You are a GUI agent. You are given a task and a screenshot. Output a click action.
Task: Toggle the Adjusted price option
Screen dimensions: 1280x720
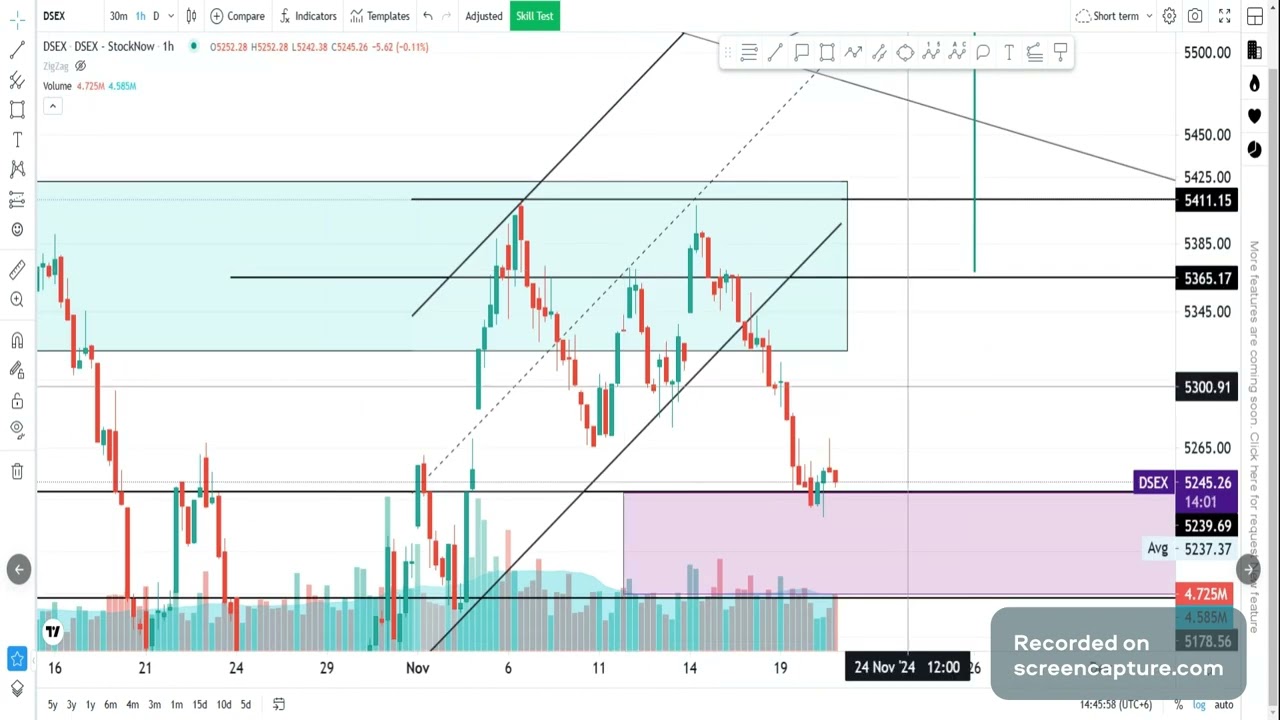(x=484, y=16)
